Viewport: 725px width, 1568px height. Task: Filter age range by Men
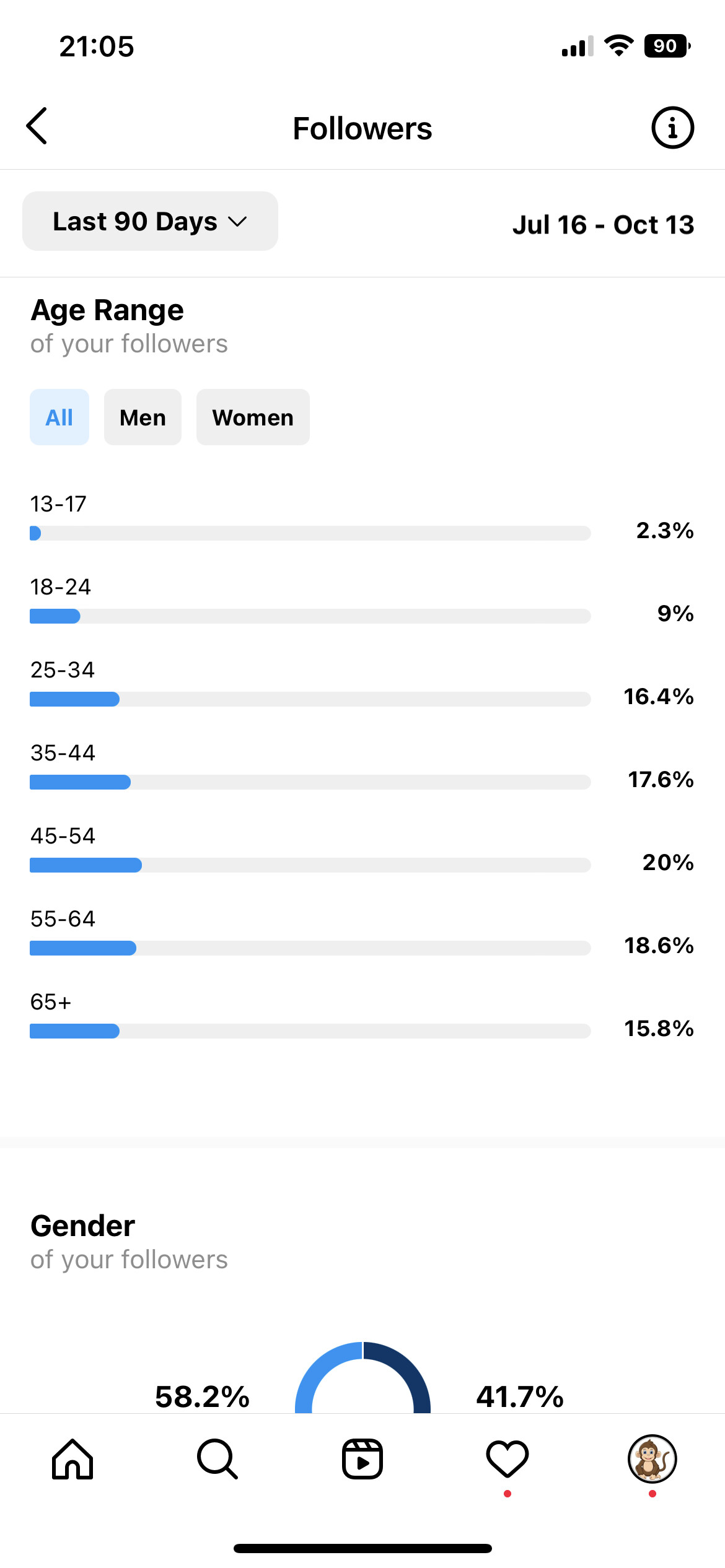coord(143,417)
